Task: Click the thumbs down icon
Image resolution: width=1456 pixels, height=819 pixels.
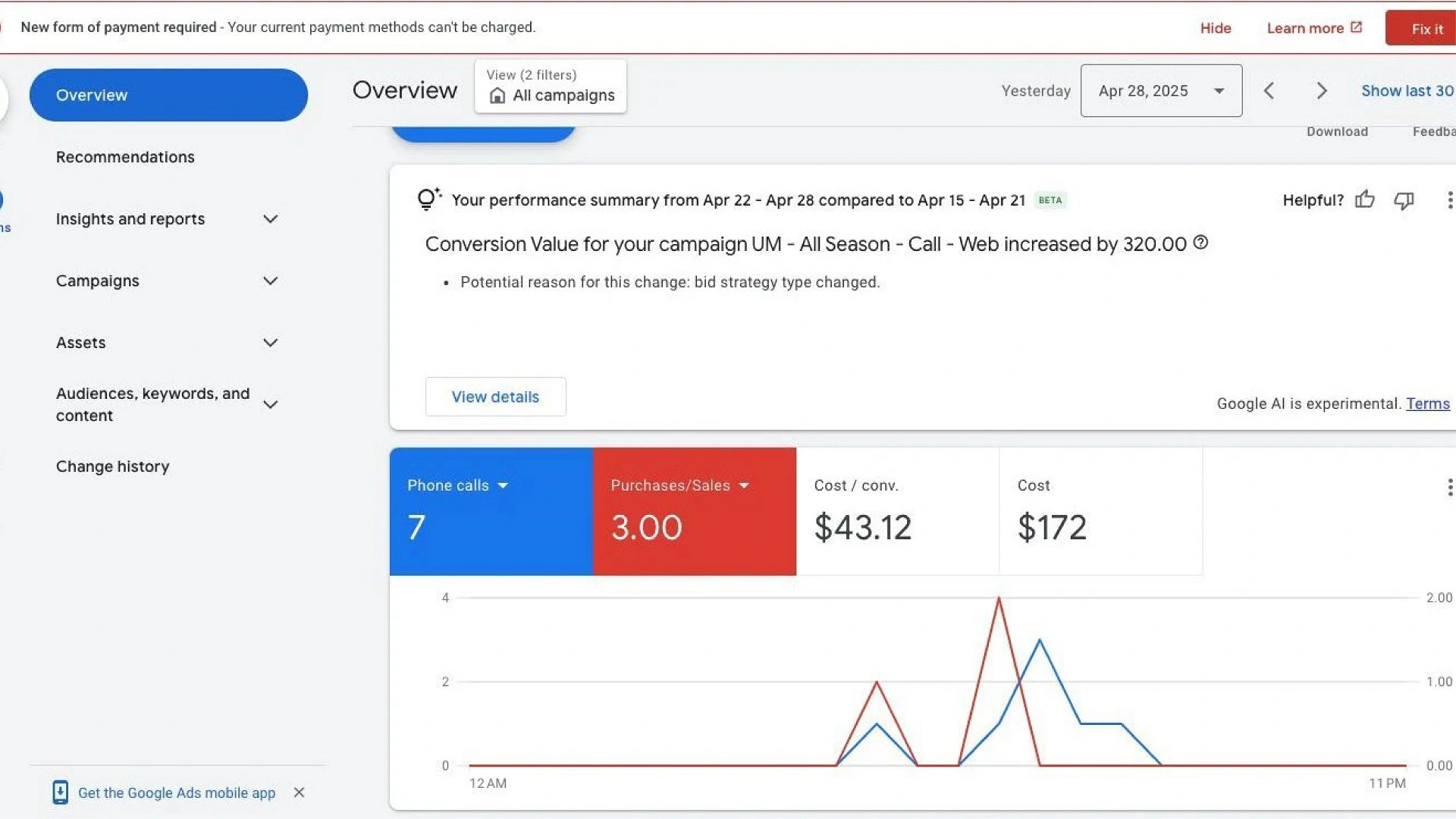Action: [1404, 199]
